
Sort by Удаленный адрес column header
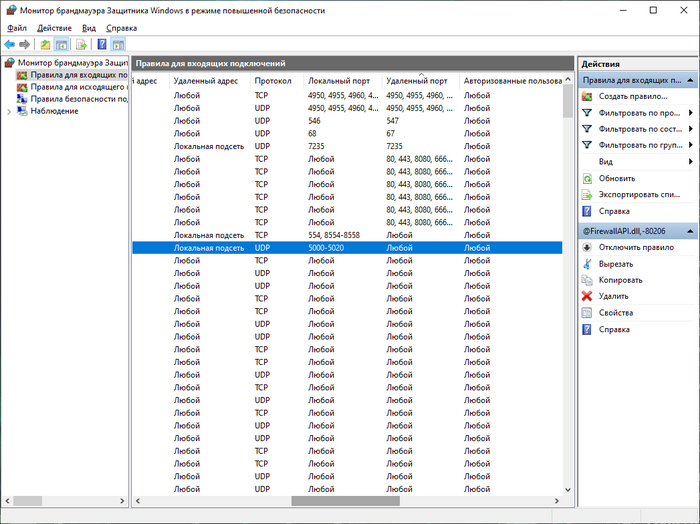tap(209, 81)
